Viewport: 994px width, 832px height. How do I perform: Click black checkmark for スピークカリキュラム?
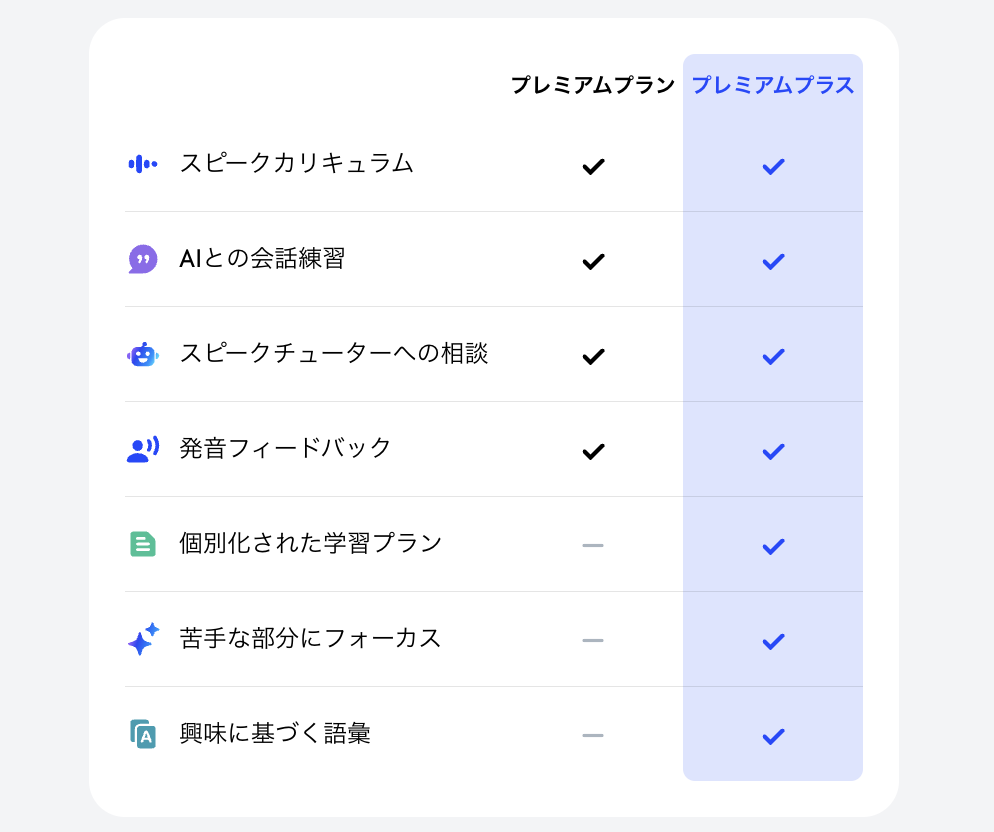(x=593, y=166)
